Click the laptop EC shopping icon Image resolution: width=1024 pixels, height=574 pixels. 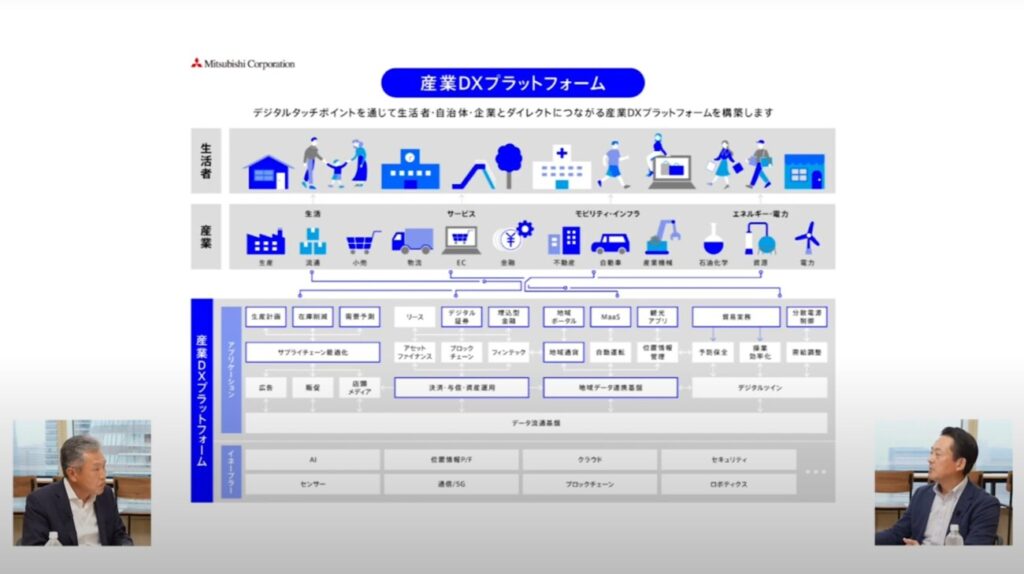[461, 240]
